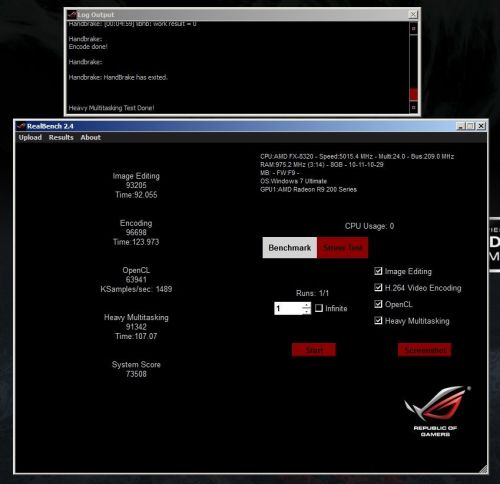This screenshot has height=484, width=500.
Task: Click the Log Output title bar icon
Action: pyautogui.click(x=72, y=14)
